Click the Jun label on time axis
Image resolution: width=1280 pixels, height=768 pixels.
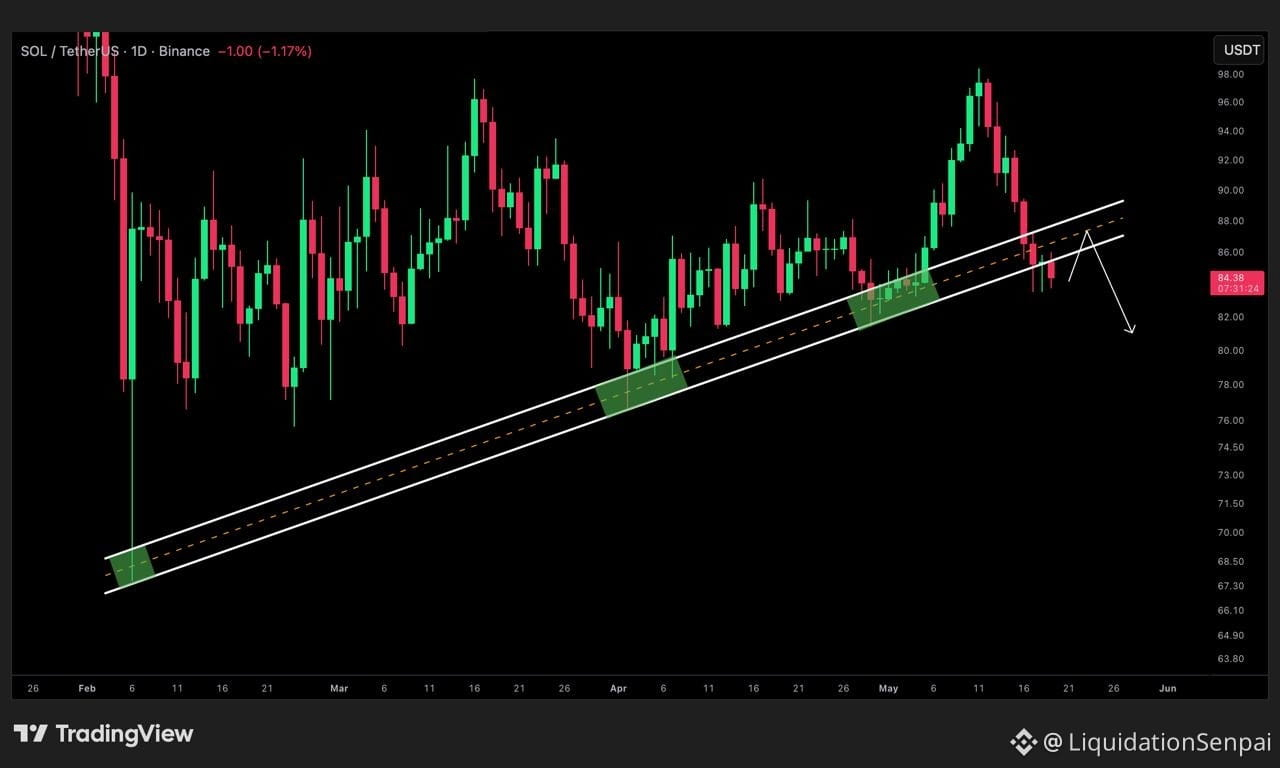point(1167,688)
